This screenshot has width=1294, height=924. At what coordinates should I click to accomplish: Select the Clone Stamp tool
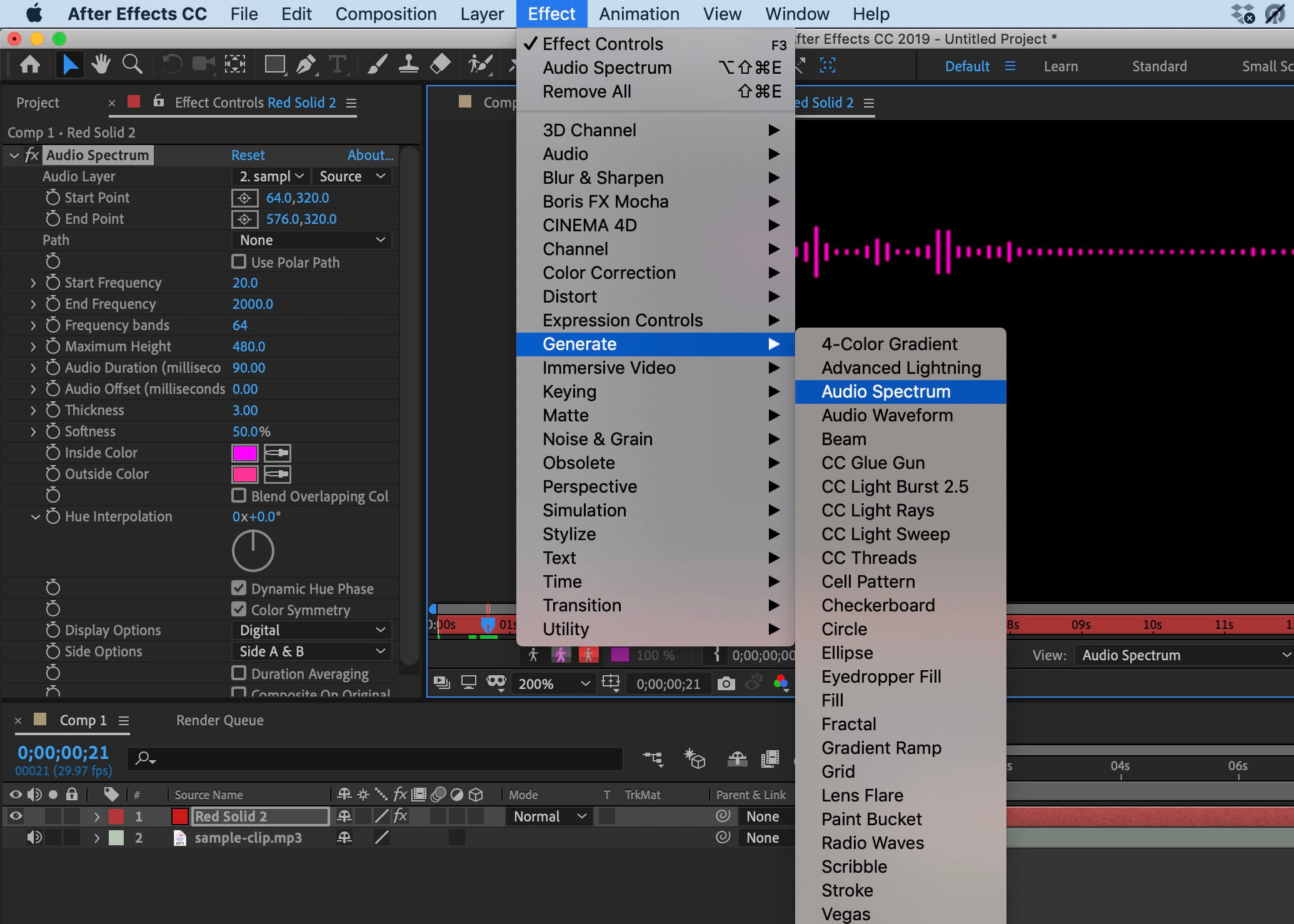tap(408, 64)
